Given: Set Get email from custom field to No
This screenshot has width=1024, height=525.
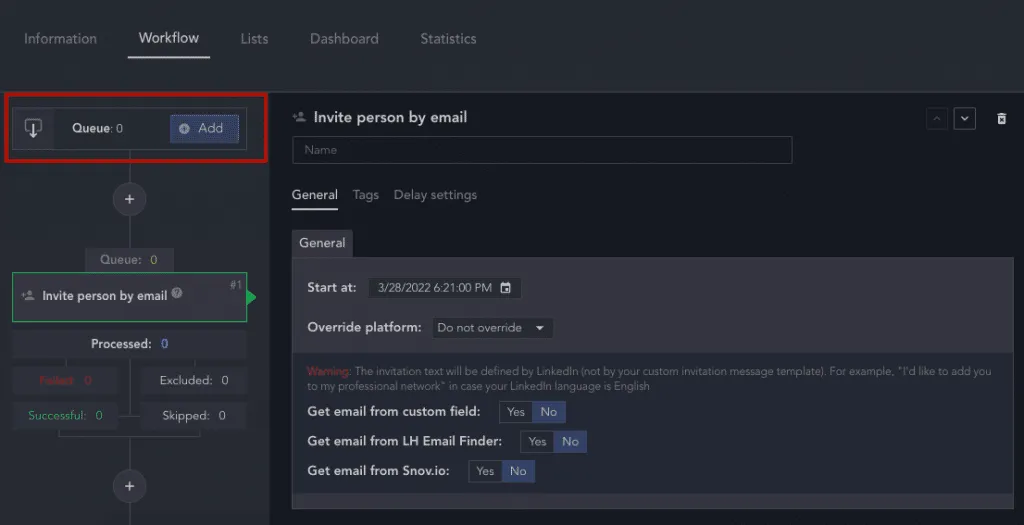Looking at the screenshot, I should pyautogui.click(x=549, y=412).
